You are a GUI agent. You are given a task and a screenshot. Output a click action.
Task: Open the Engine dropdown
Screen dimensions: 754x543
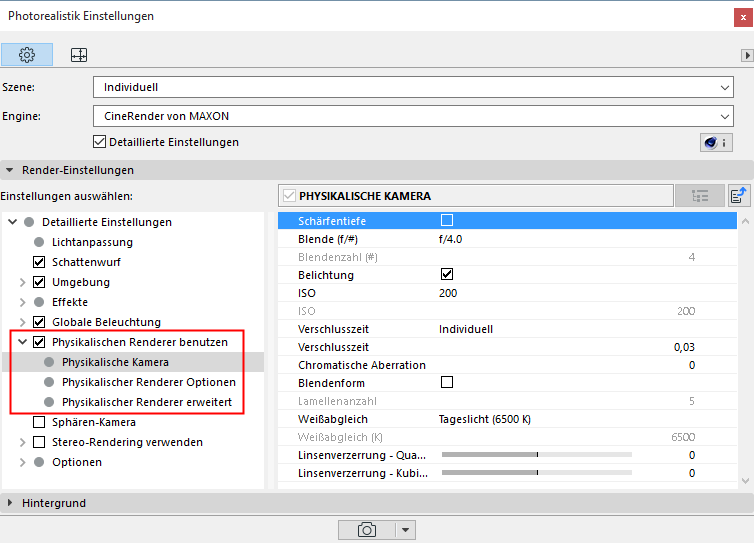413,116
